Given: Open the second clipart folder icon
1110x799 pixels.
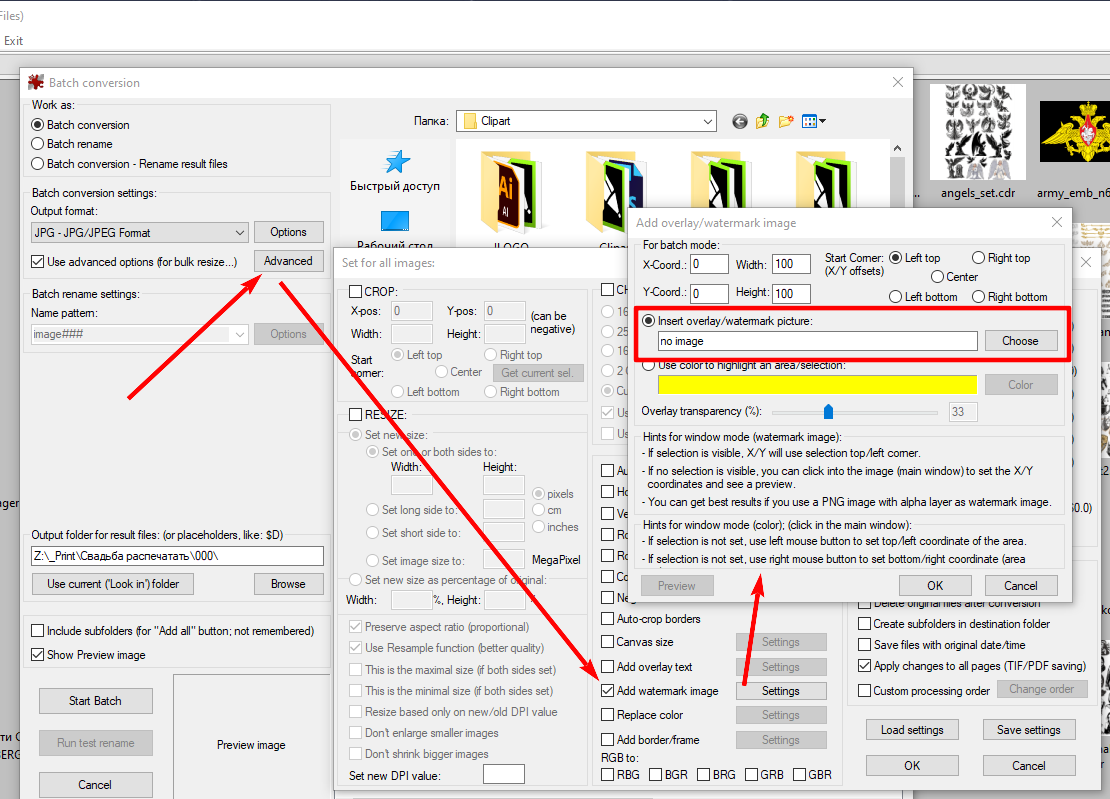Looking at the screenshot, I should [615, 192].
